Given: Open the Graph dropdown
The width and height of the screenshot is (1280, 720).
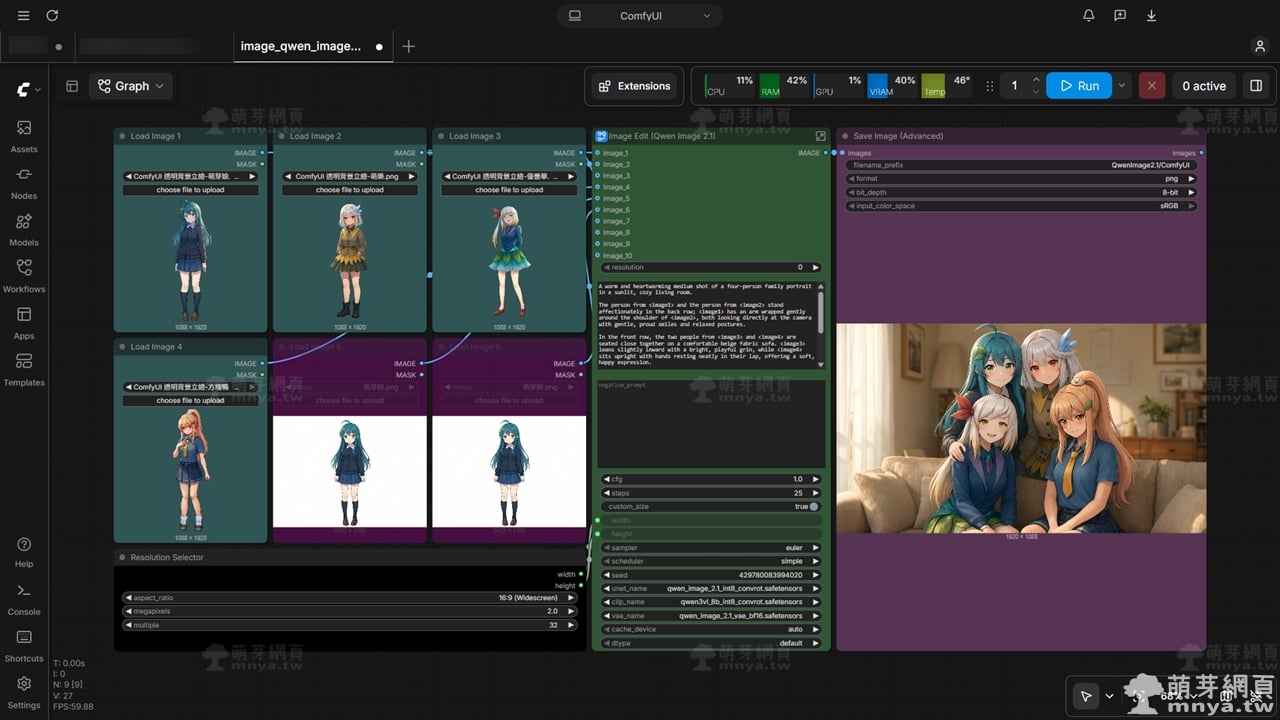Looking at the screenshot, I should pyautogui.click(x=131, y=86).
